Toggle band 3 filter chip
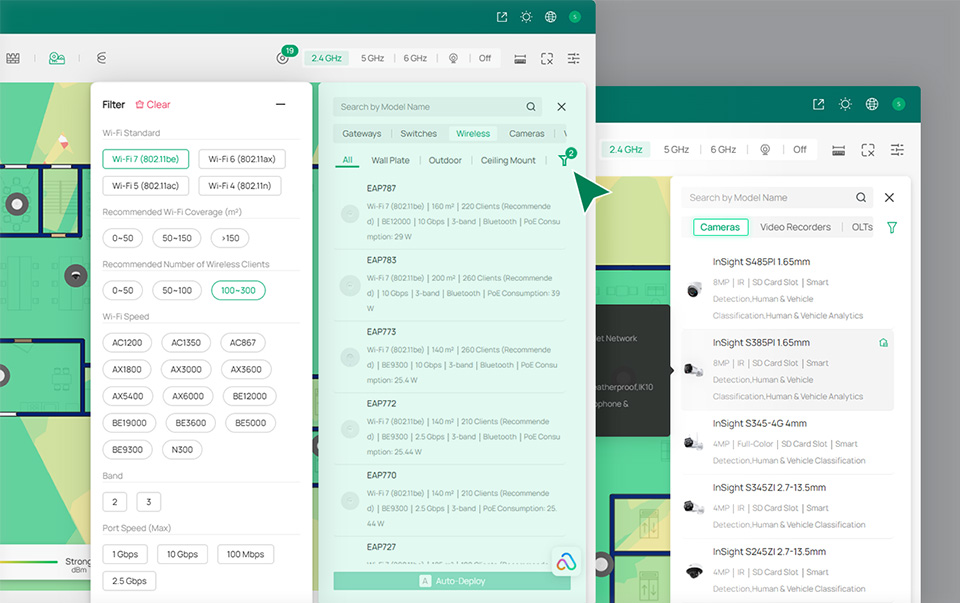The image size is (960, 603). pos(149,502)
